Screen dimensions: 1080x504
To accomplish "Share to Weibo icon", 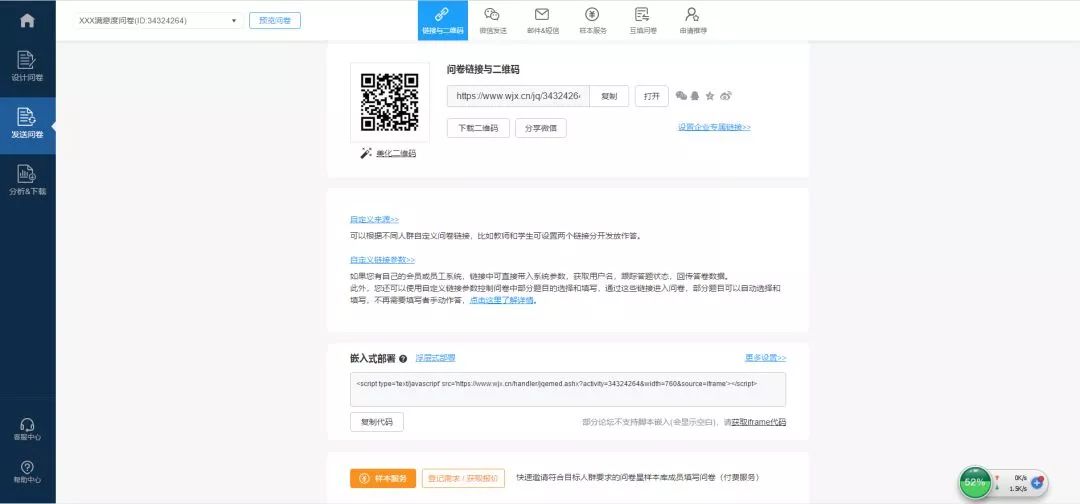I will [x=725, y=96].
